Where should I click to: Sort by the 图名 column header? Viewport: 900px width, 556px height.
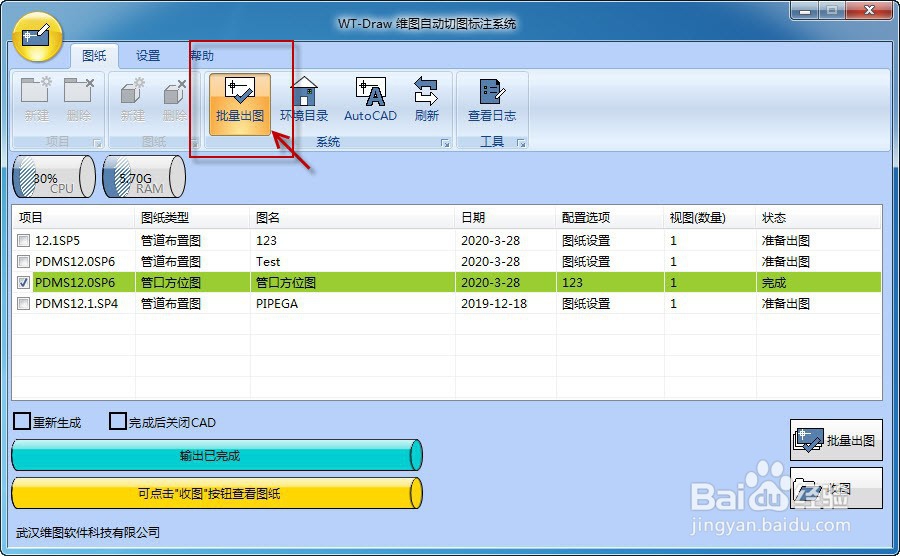click(x=353, y=217)
